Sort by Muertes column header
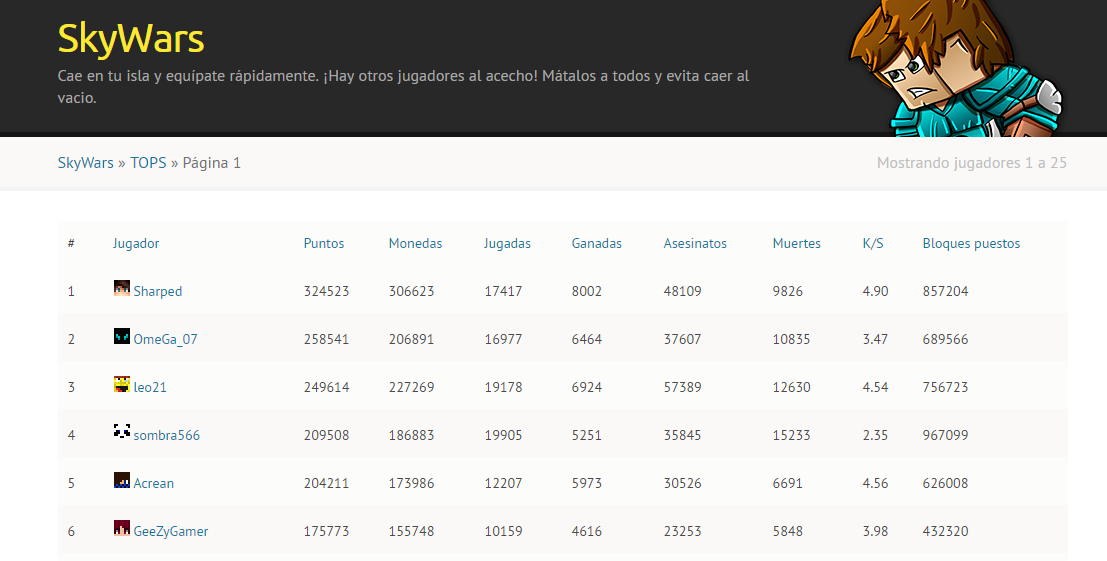Viewport: 1107px width, 561px height. [796, 244]
